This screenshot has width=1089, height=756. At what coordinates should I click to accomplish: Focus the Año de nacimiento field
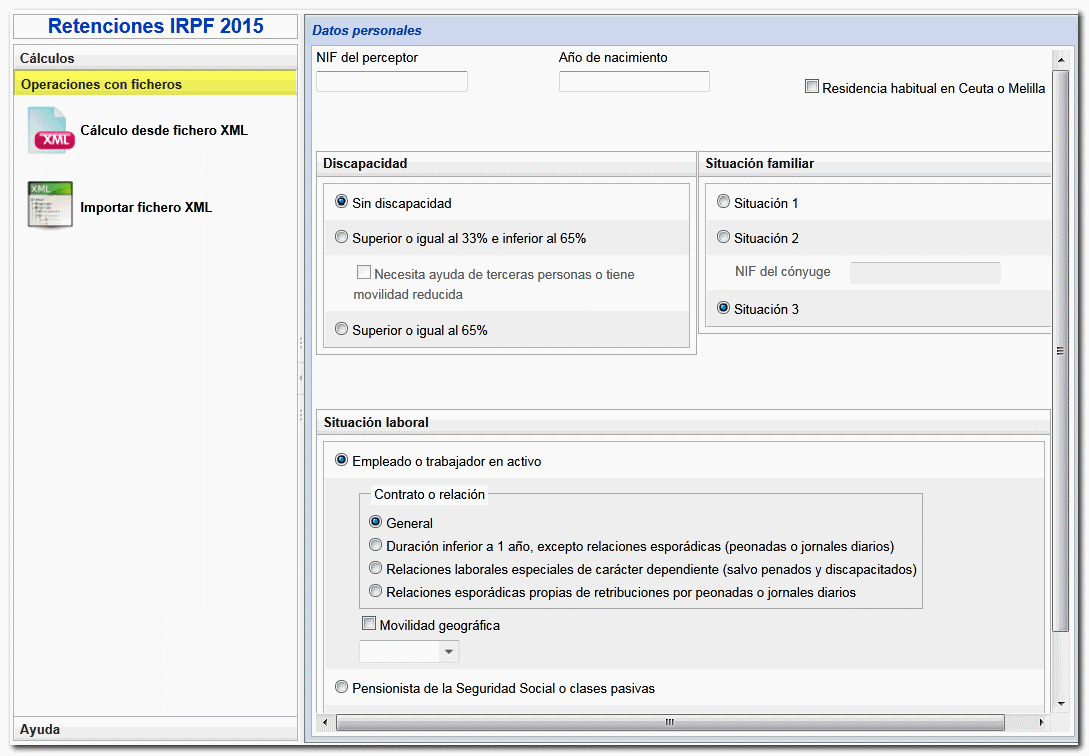[634, 81]
